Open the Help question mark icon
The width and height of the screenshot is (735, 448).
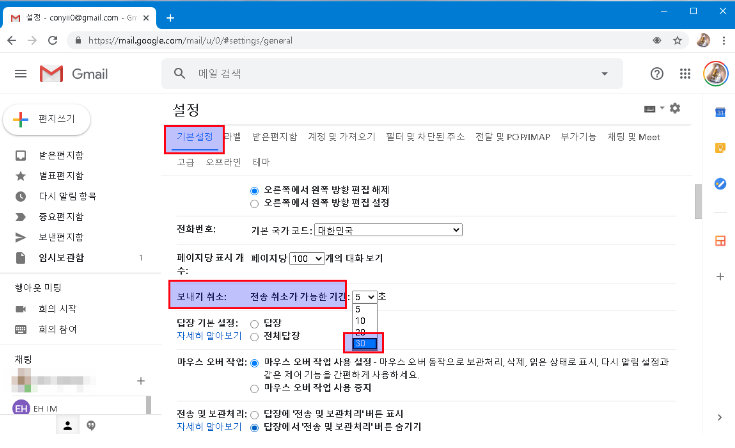tap(657, 74)
